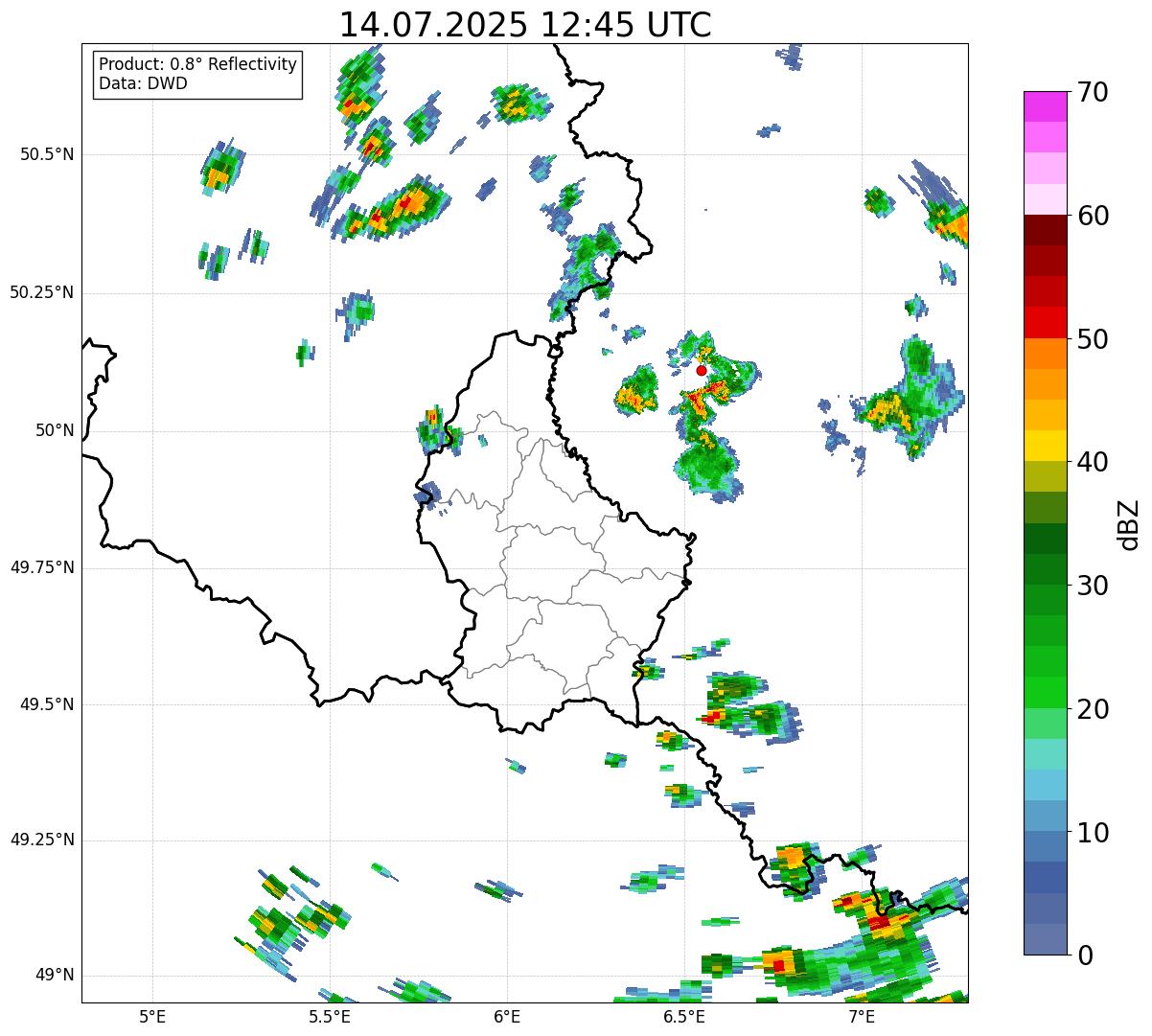Click the 10 colorbar tick value
The width and height of the screenshot is (1152, 1036).
tap(1093, 833)
